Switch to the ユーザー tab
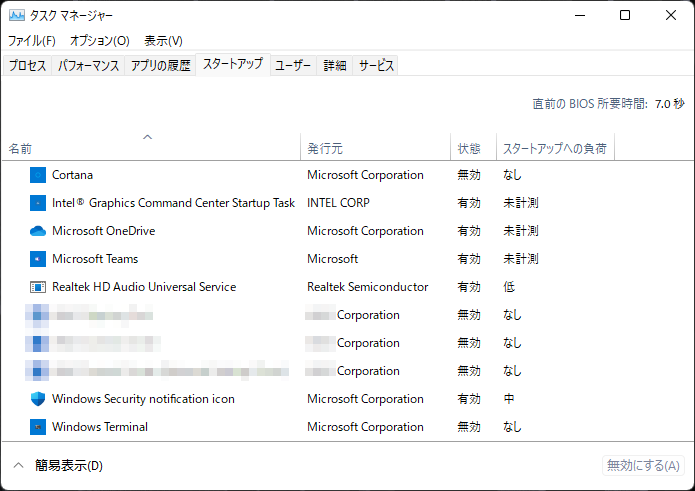 (x=293, y=66)
